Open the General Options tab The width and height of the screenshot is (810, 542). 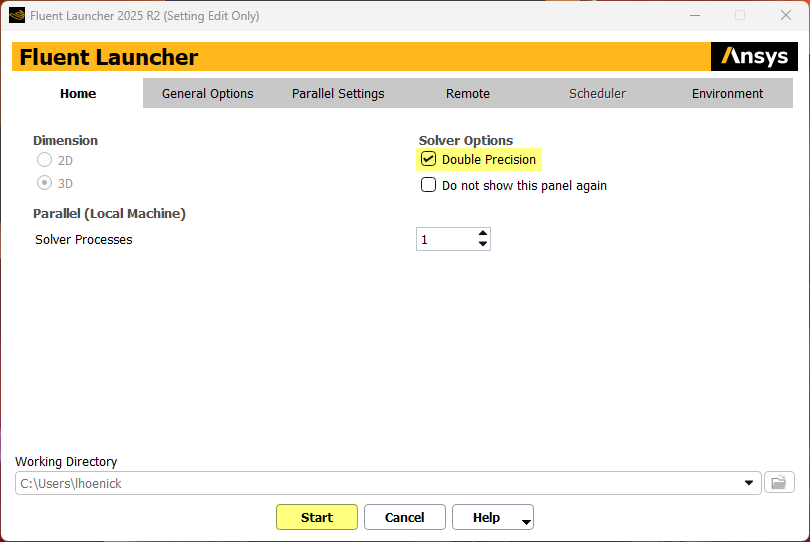[208, 94]
